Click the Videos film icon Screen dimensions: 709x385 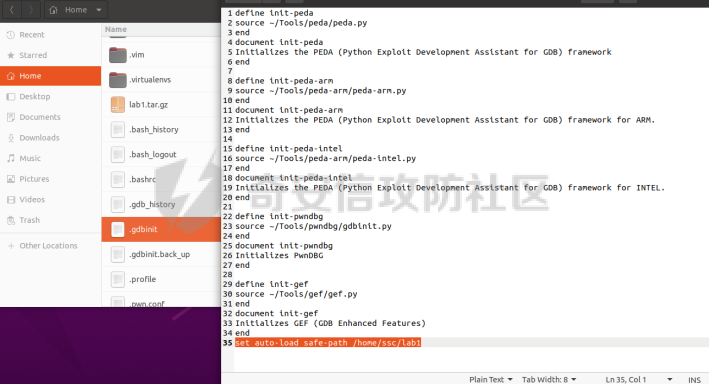click(11, 200)
